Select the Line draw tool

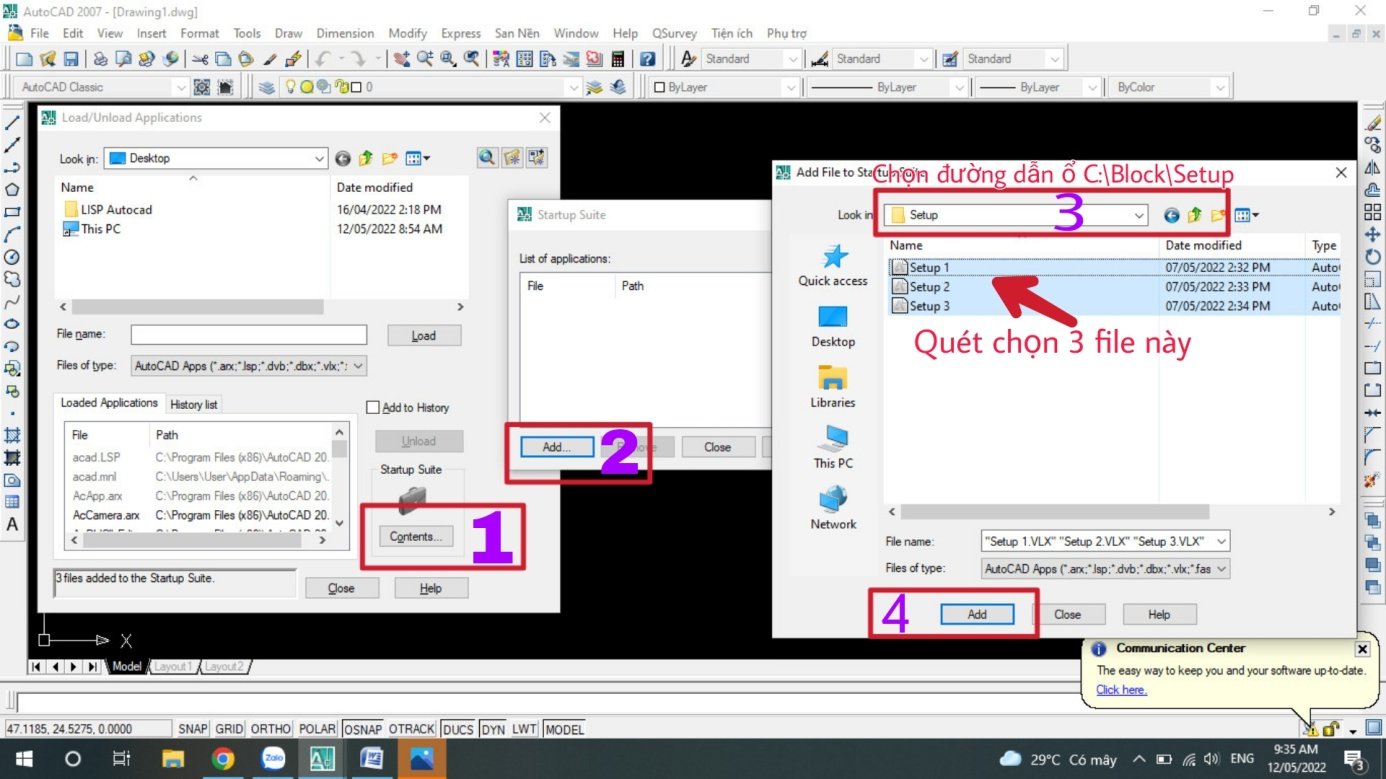(13, 123)
